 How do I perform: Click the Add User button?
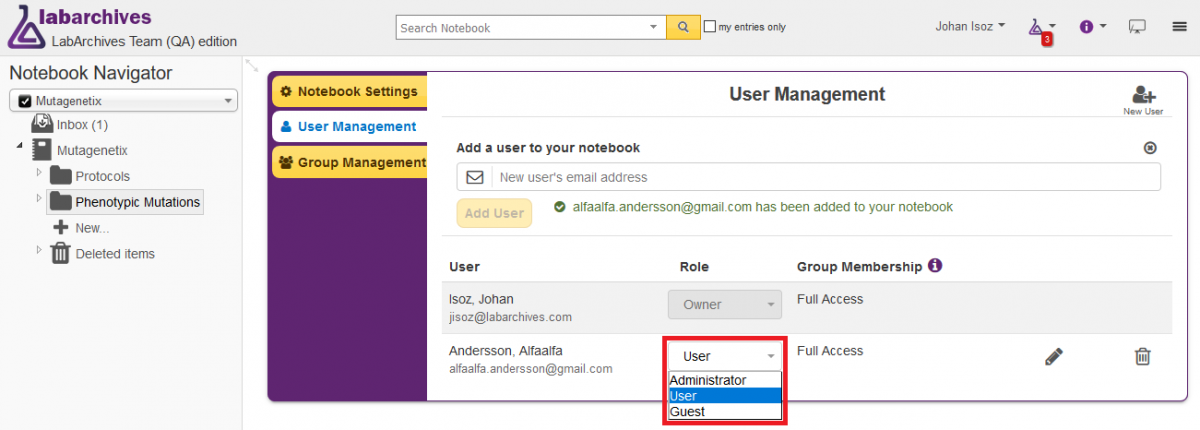point(494,213)
